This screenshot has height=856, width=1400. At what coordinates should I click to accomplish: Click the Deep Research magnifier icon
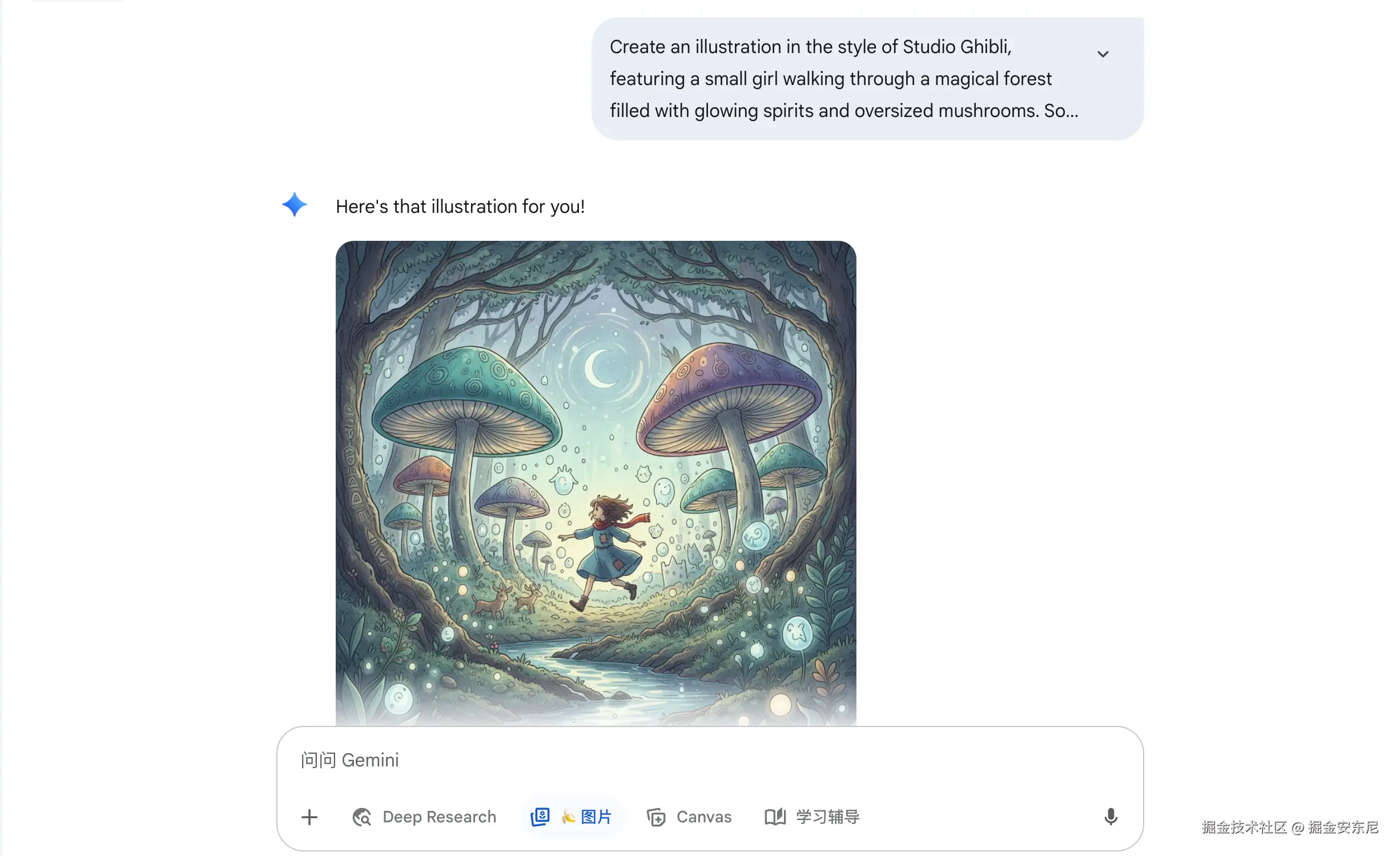[x=362, y=817]
